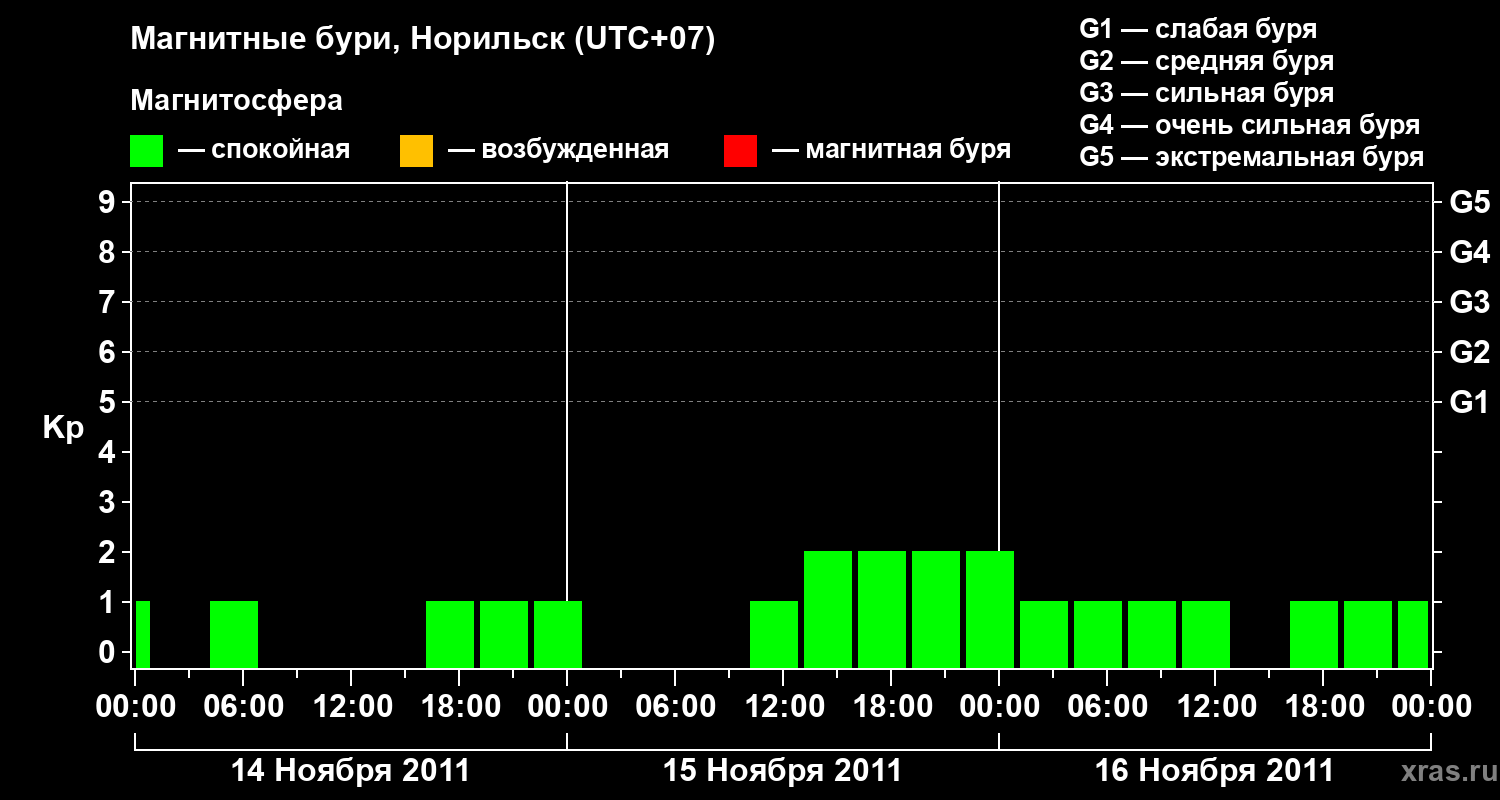Click the '06:00' time label for 15 Ноября
Viewport: 1500px width, 800px height.
(675, 707)
